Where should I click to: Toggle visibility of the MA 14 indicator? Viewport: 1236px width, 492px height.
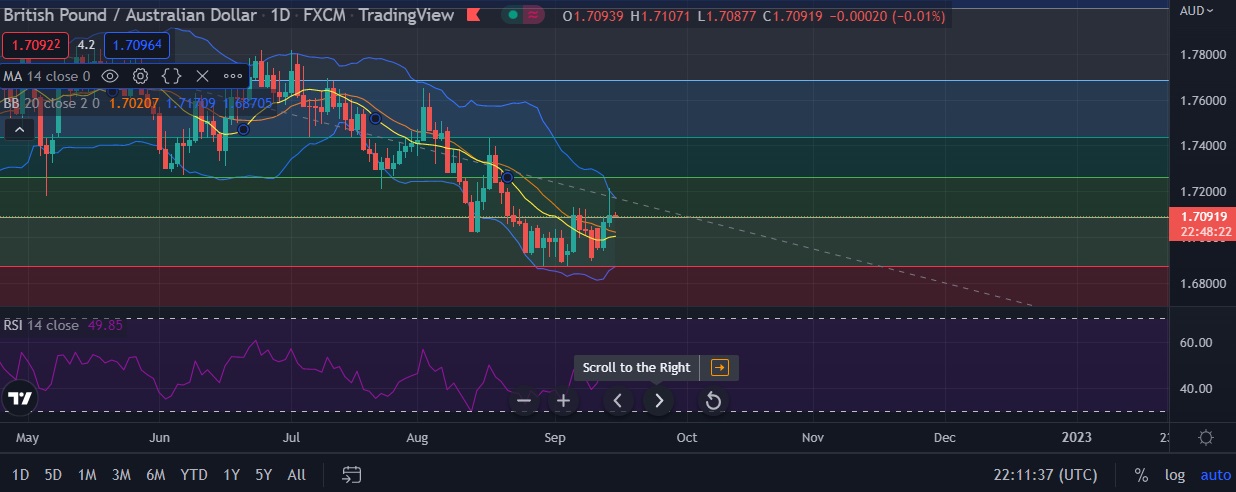(110, 76)
